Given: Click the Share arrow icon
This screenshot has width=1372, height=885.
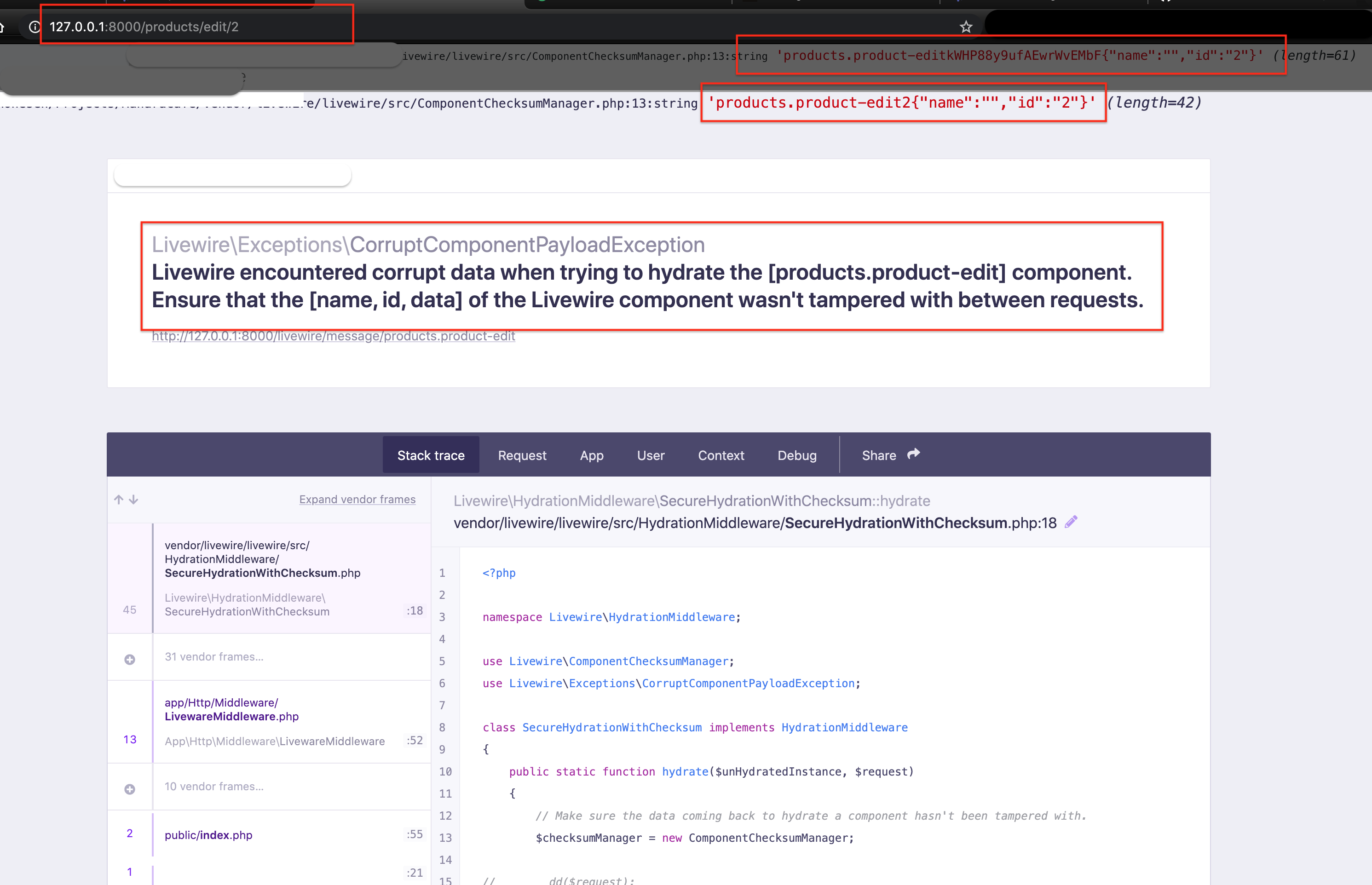Looking at the screenshot, I should pyautogui.click(x=913, y=454).
